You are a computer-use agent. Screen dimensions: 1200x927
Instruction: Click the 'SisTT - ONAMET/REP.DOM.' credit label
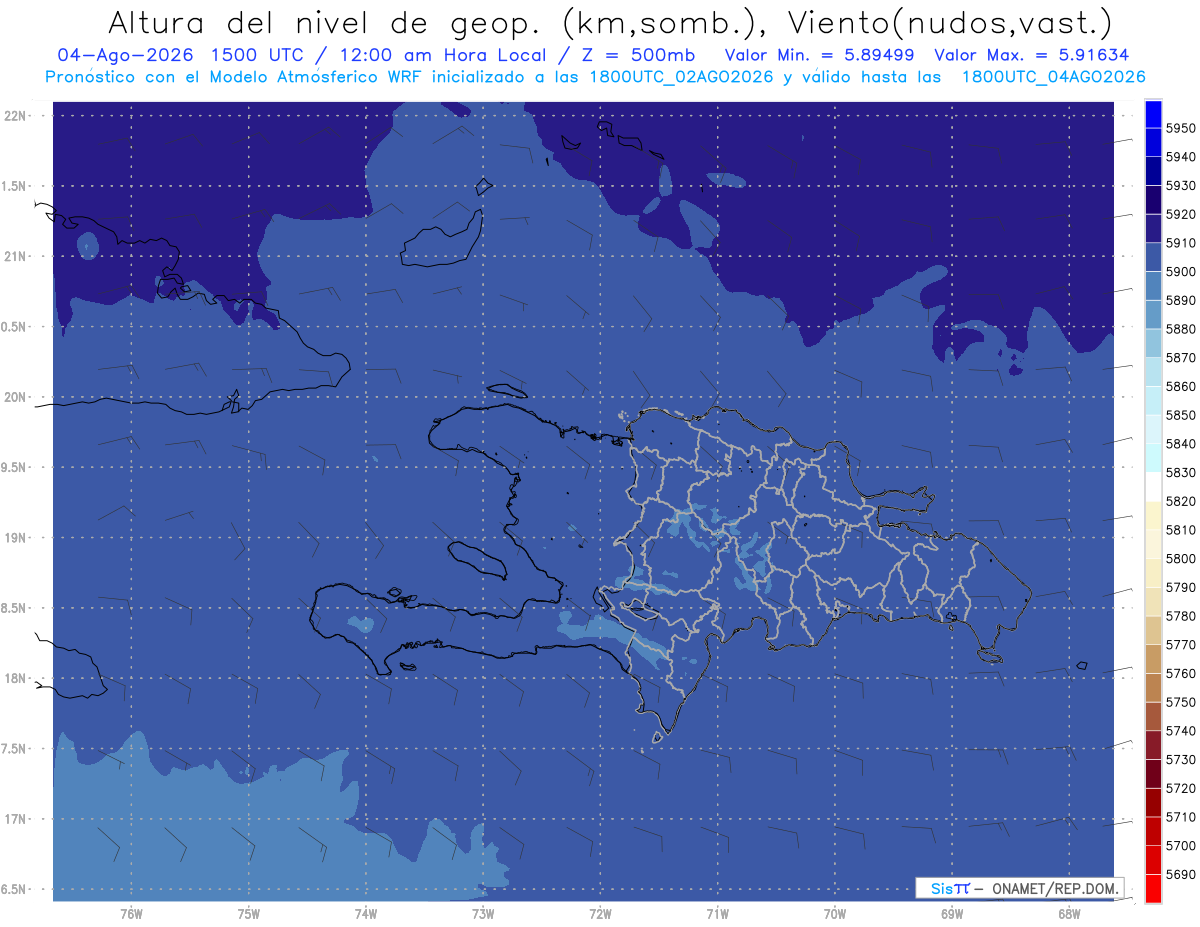coord(1019,888)
